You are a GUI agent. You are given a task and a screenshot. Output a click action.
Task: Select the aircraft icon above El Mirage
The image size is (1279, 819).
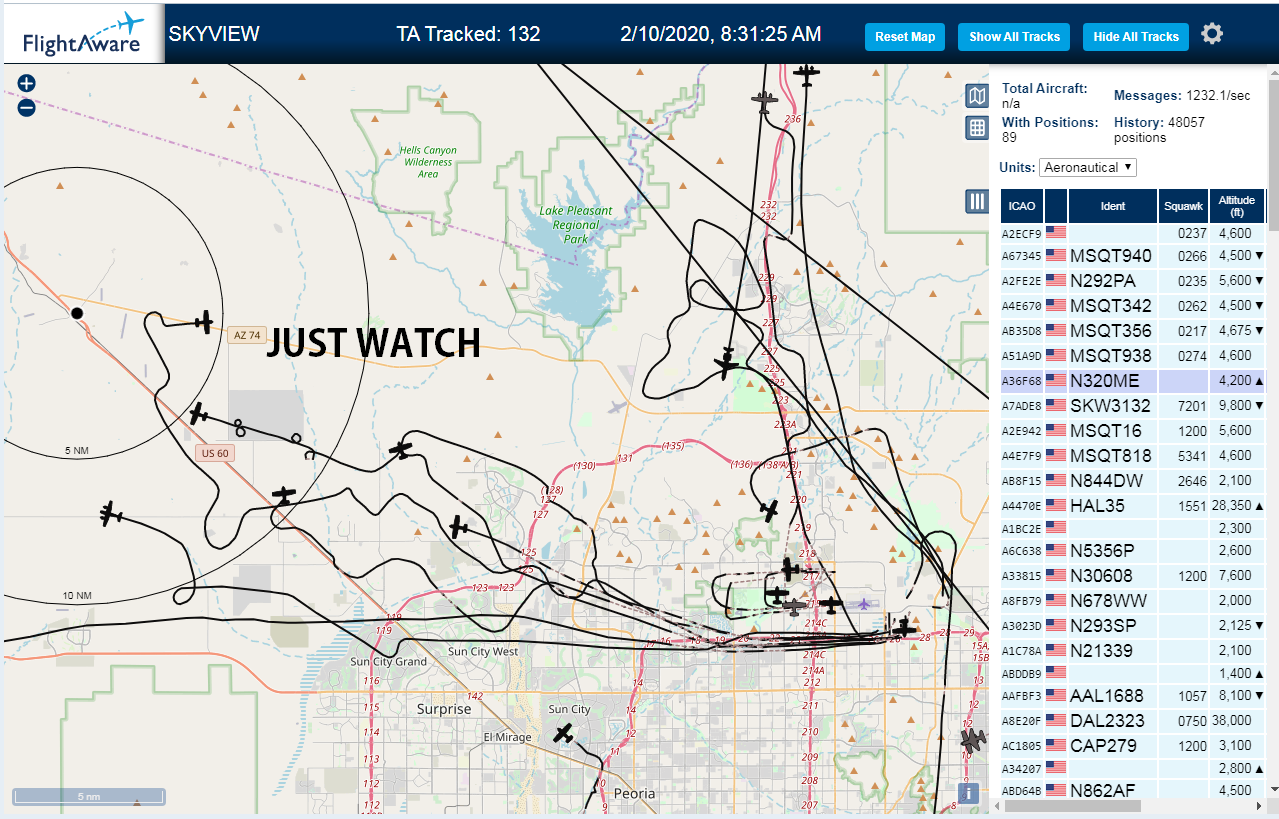click(564, 734)
